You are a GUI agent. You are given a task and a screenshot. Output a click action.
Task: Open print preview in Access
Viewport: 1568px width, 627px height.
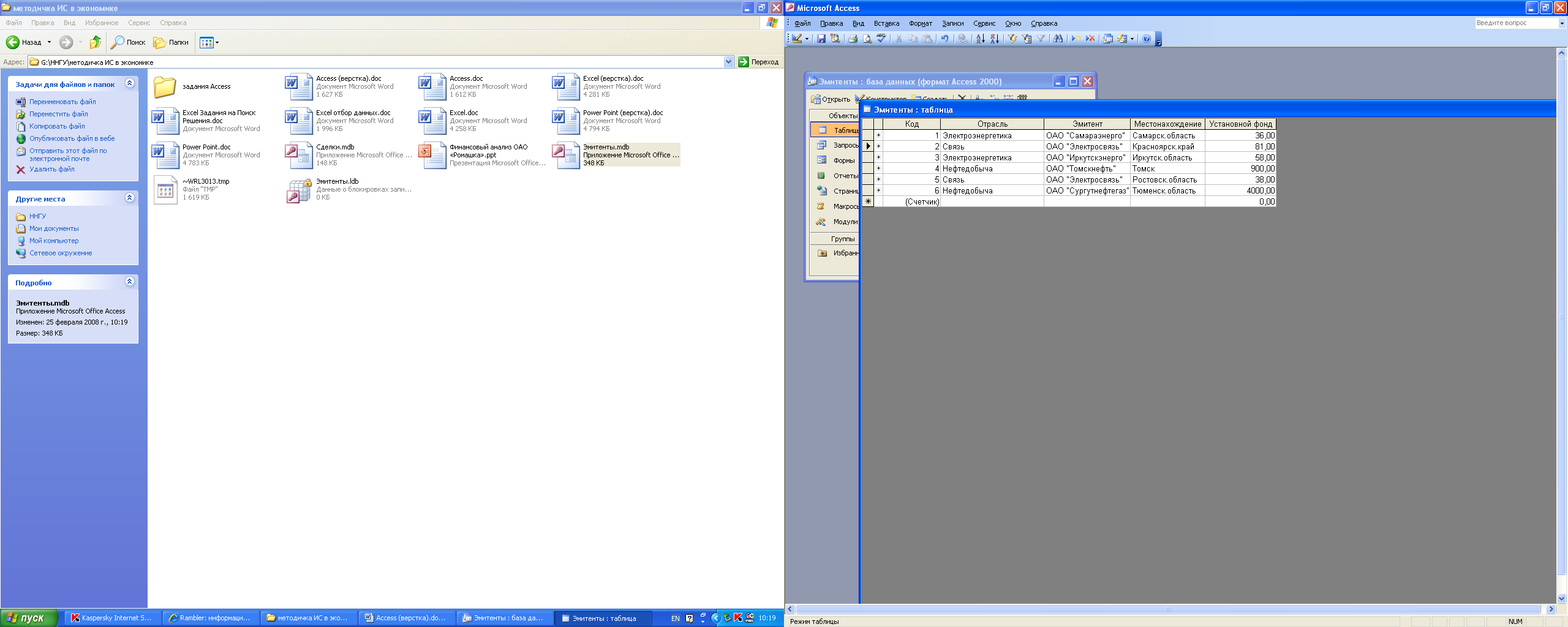click(867, 39)
